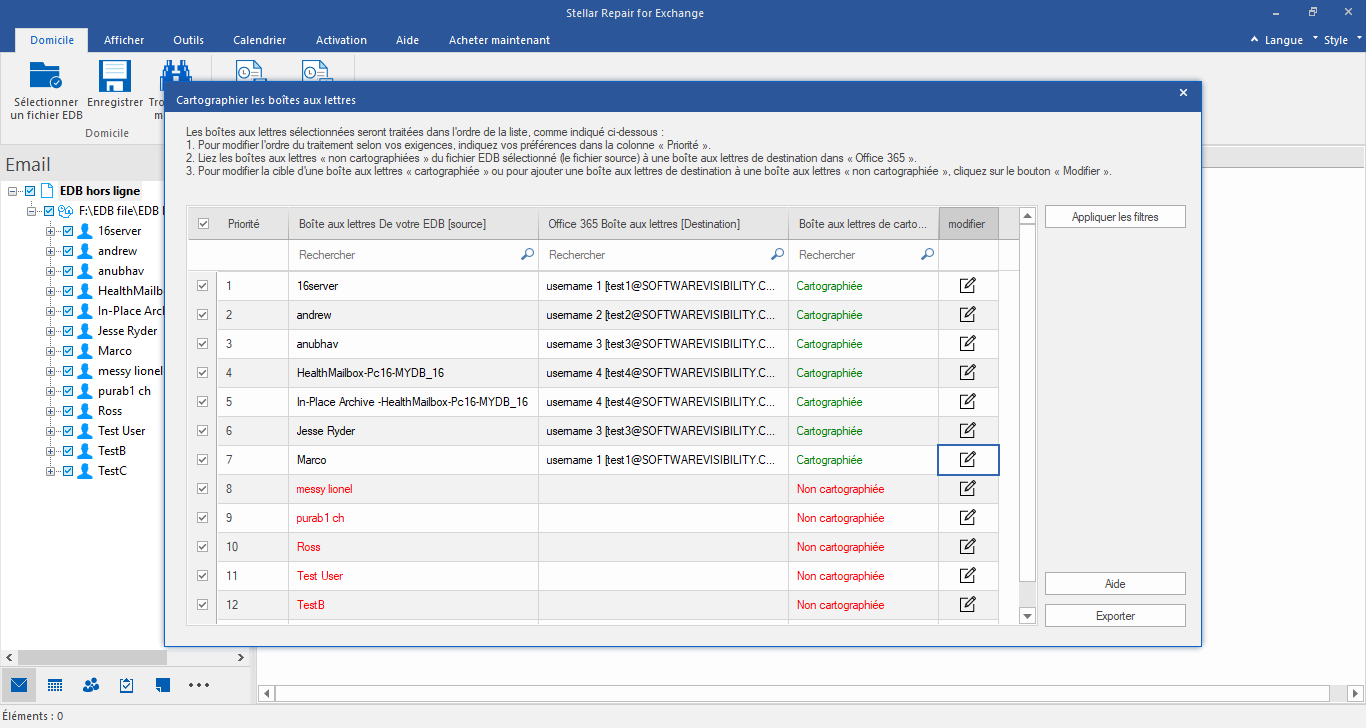Click Exporter button

point(1115,616)
